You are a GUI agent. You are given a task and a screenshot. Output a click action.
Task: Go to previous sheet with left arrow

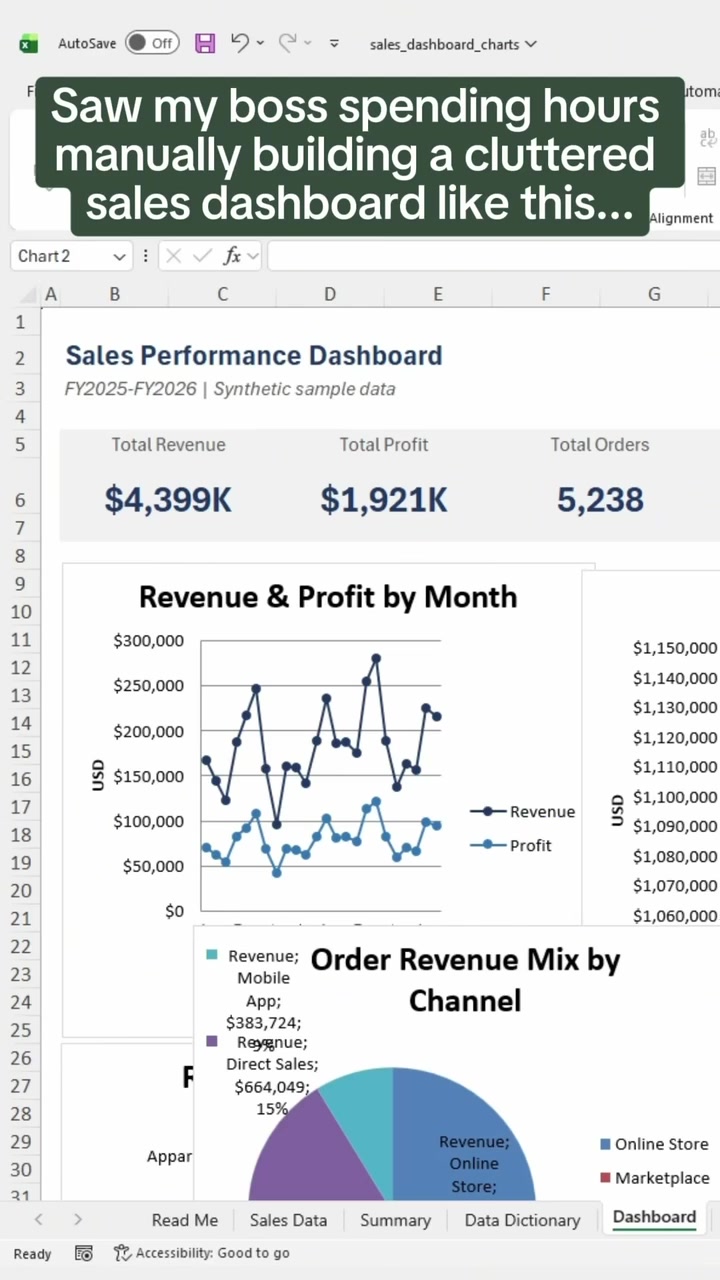pyautogui.click(x=38, y=1219)
